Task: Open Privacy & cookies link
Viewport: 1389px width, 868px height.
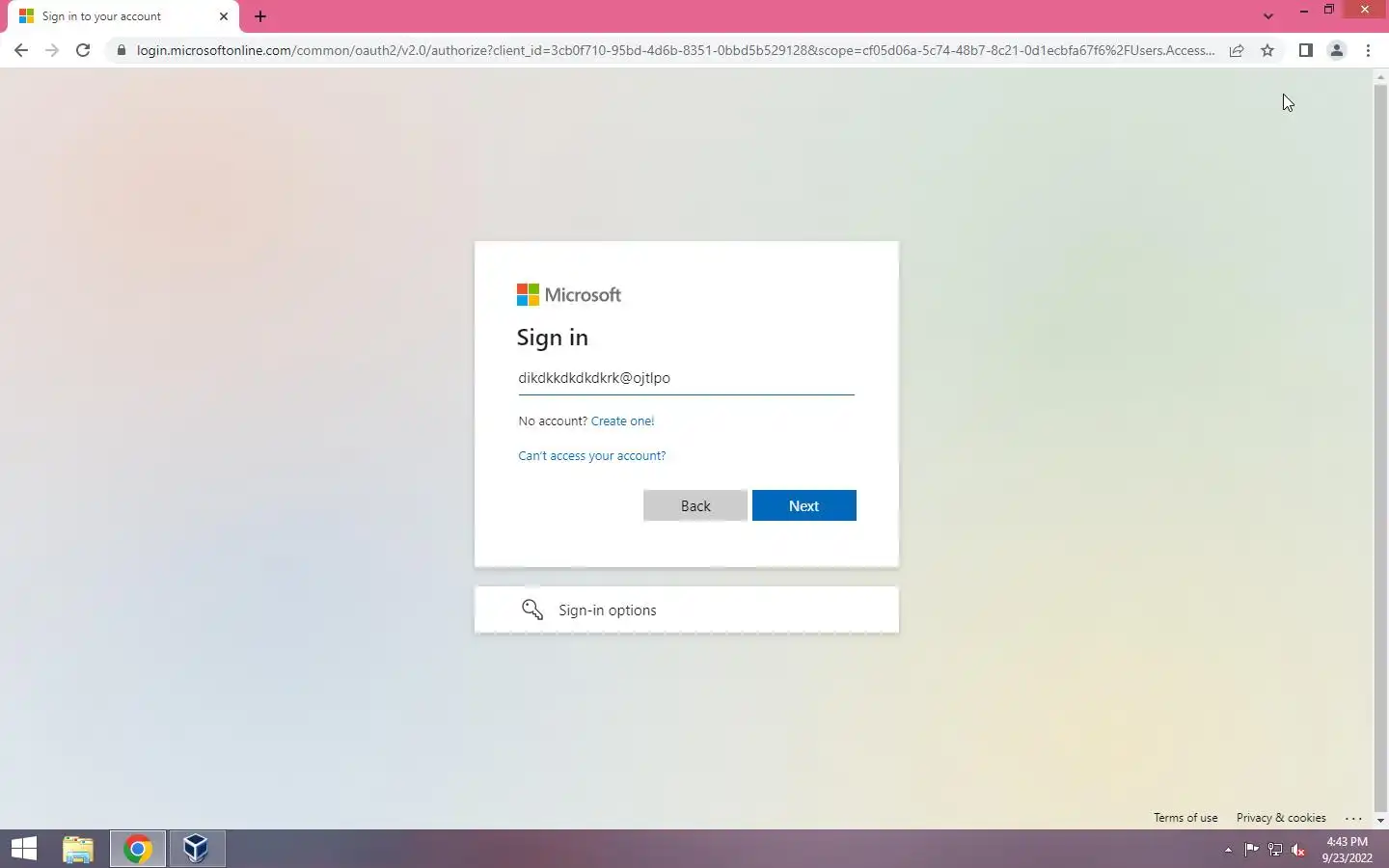Action: (1281, 818)
